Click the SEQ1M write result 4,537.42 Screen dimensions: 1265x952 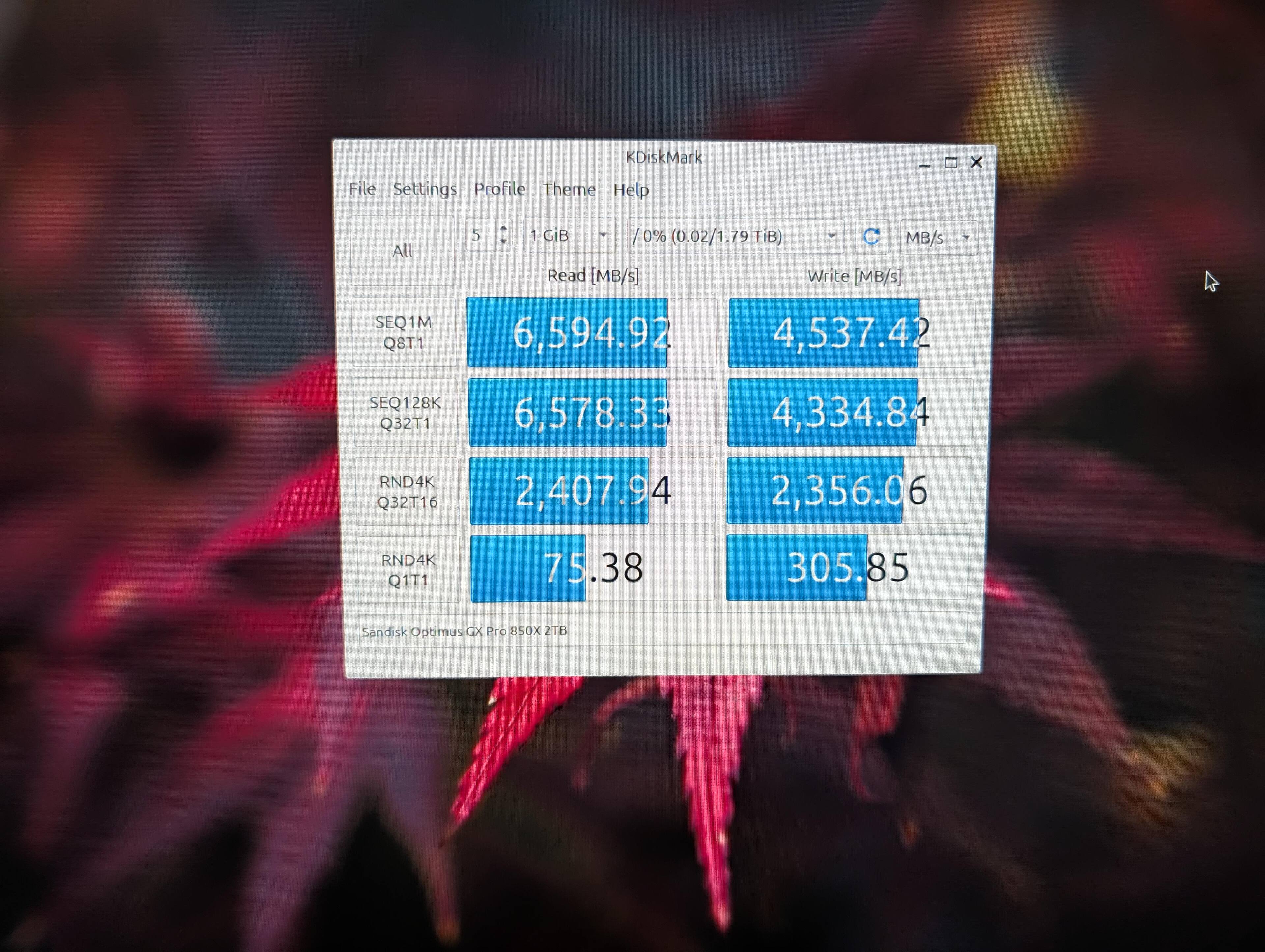click(852, 333)
